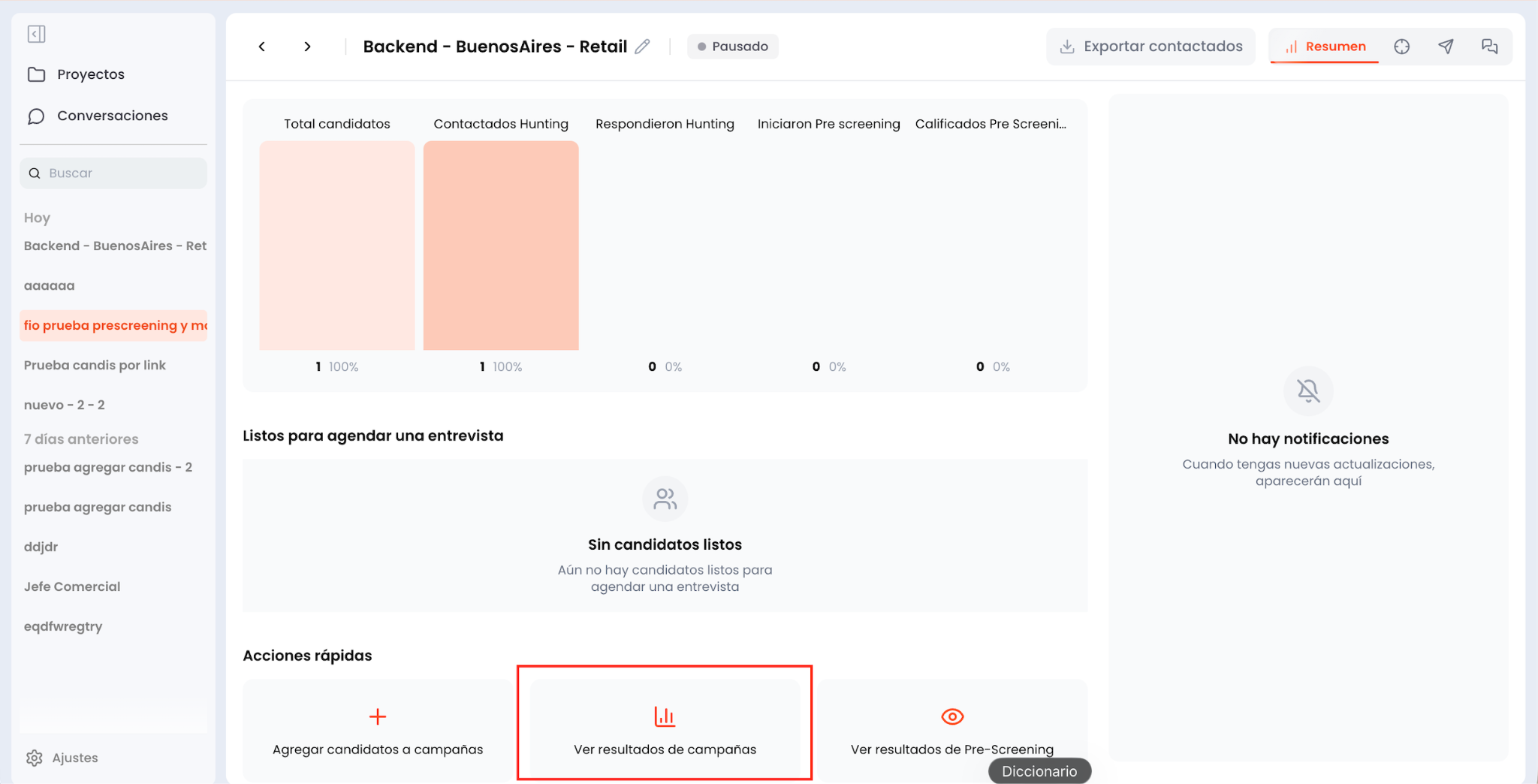
Task: Open the eqdfwregtry project
Action: [63, 626]
